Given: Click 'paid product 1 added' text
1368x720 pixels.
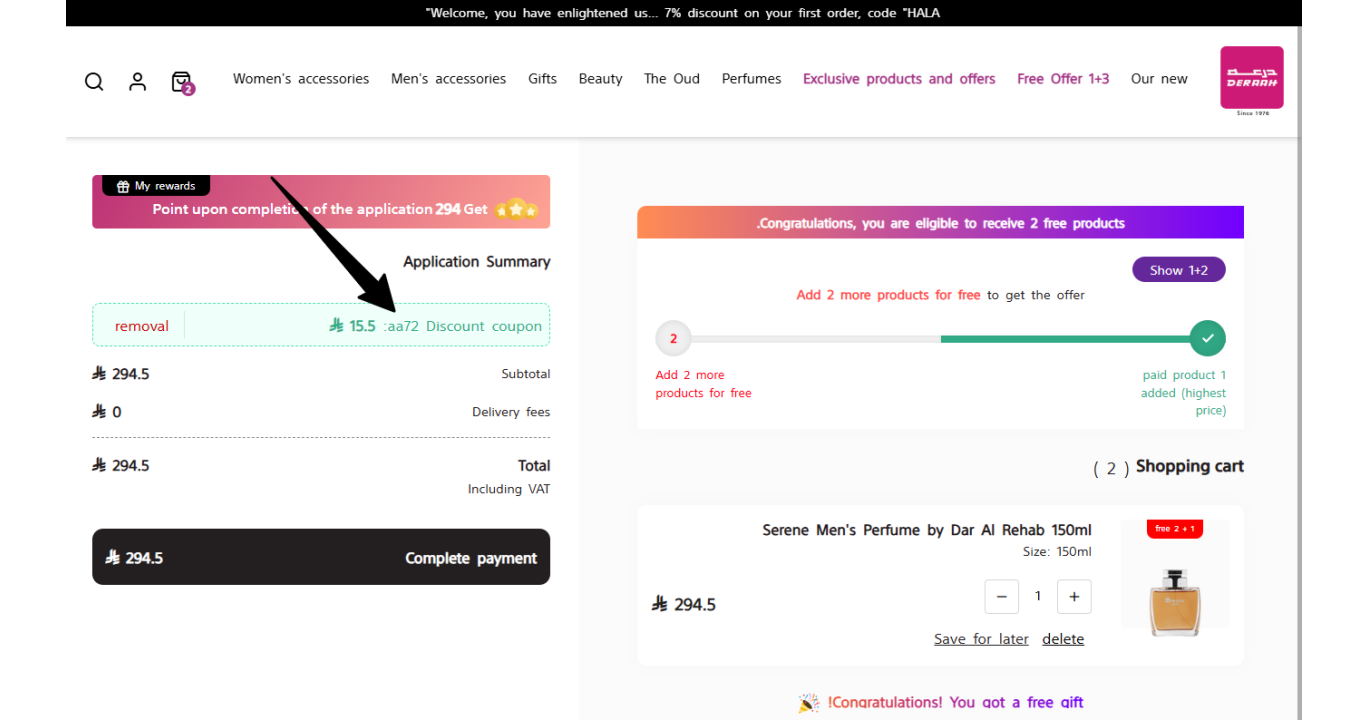Looking at the screenshot, I should tap(1184, 393).
